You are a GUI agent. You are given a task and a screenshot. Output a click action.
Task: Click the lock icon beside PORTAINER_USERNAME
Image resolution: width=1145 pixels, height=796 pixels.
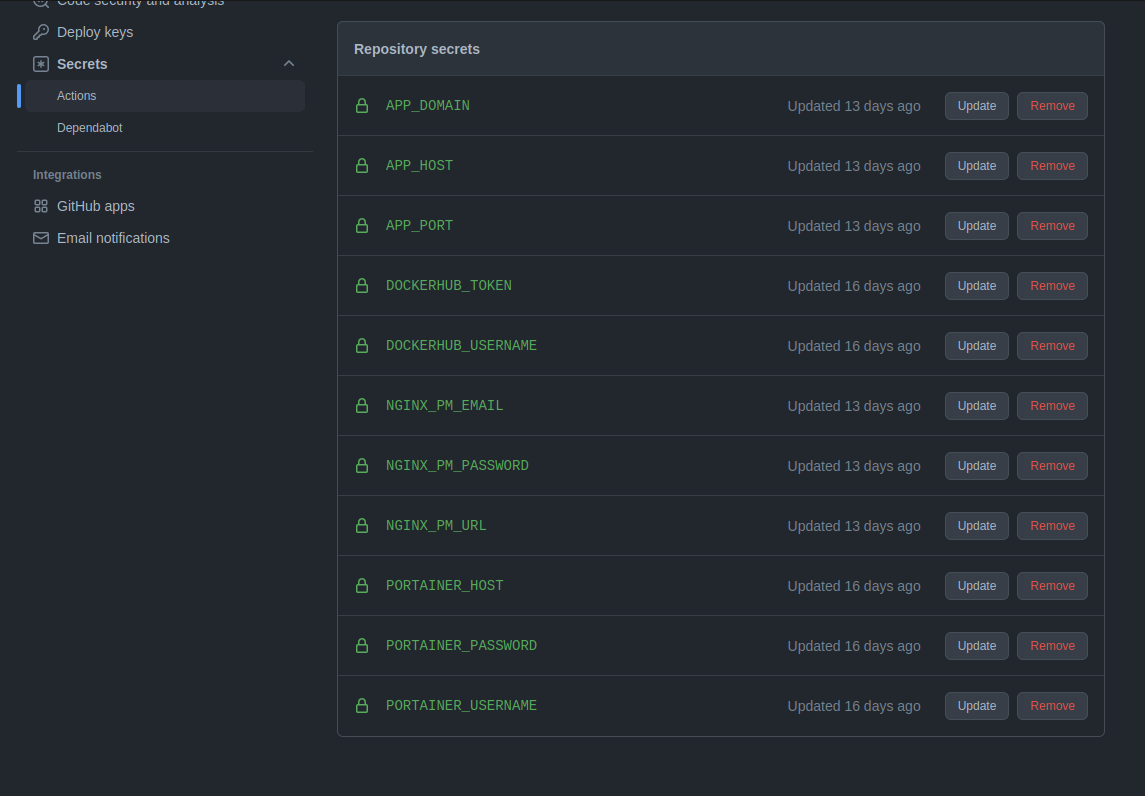(361, 705)
